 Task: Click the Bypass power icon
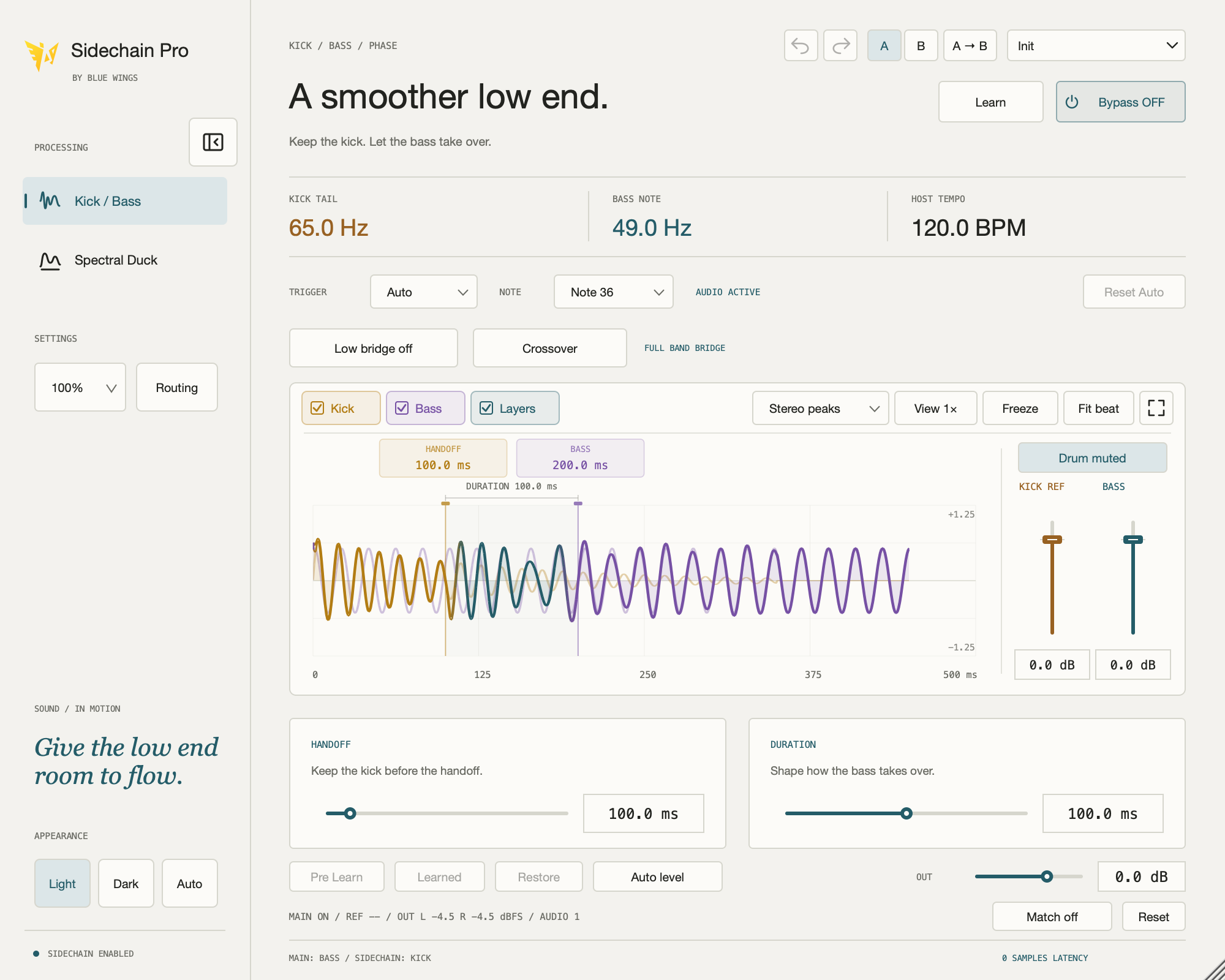[x=1072, y=102]
